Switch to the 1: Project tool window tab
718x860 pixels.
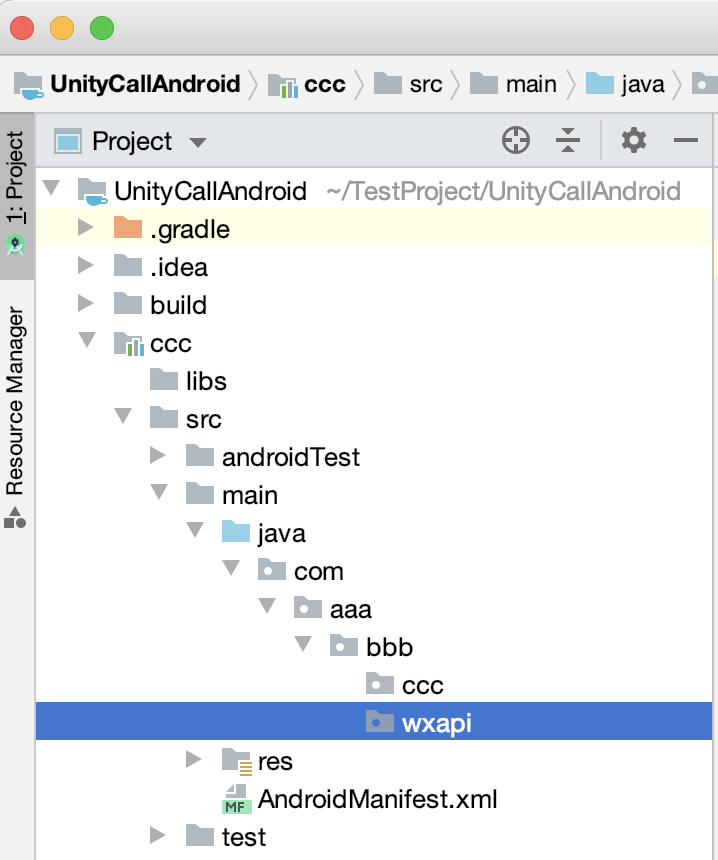click(16, 195)
